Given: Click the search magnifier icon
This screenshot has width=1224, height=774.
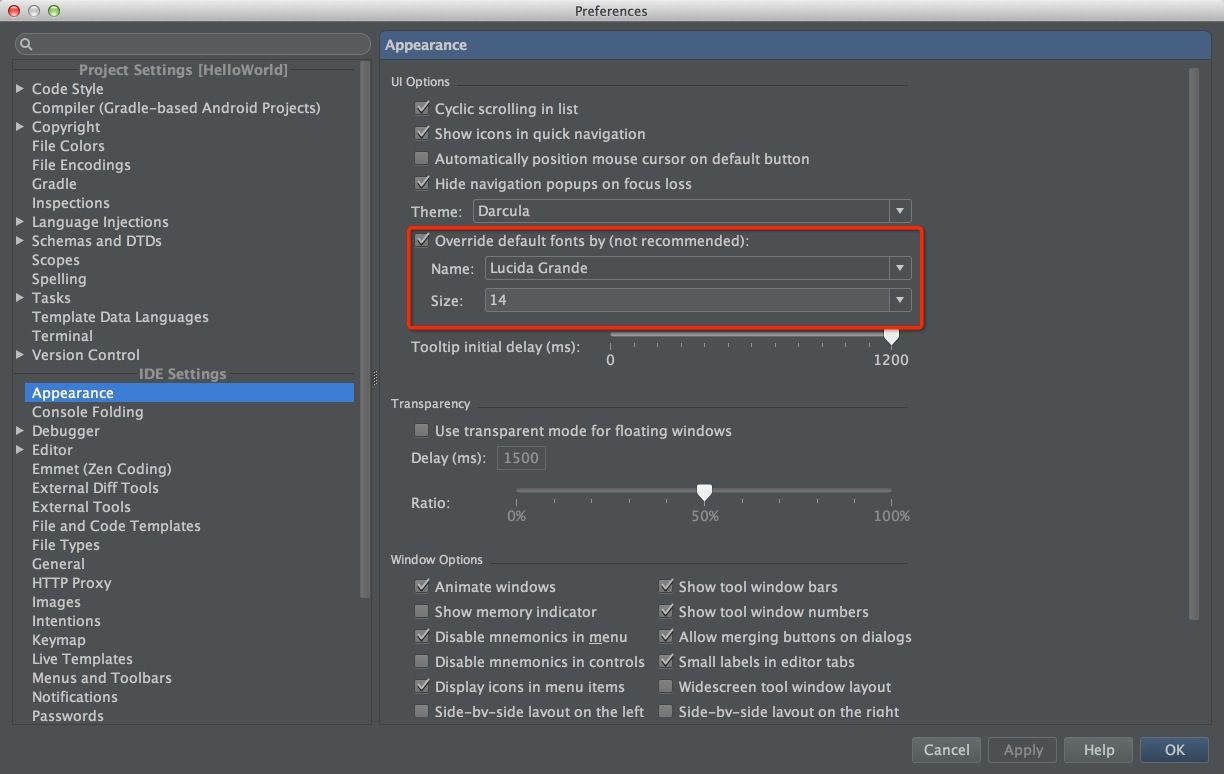Looking at the screenshot, I should [x=26, y=45].
